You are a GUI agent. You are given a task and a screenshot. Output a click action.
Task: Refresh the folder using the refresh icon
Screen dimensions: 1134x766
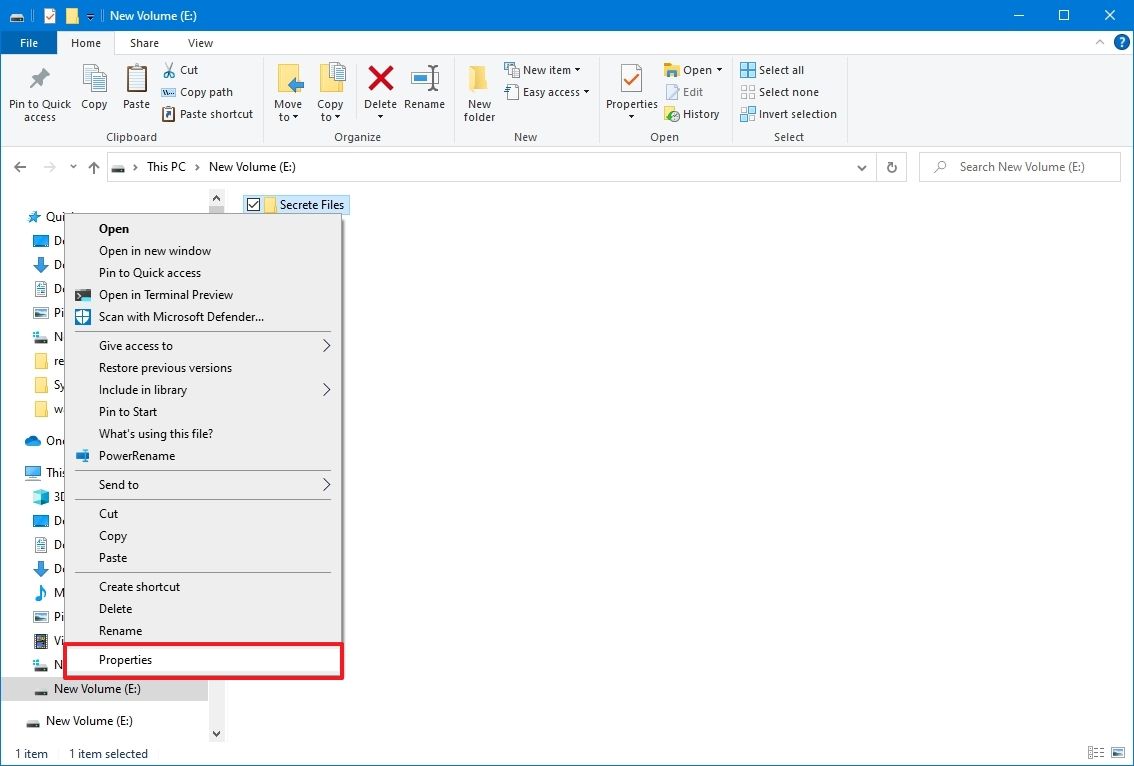[891, 167]
